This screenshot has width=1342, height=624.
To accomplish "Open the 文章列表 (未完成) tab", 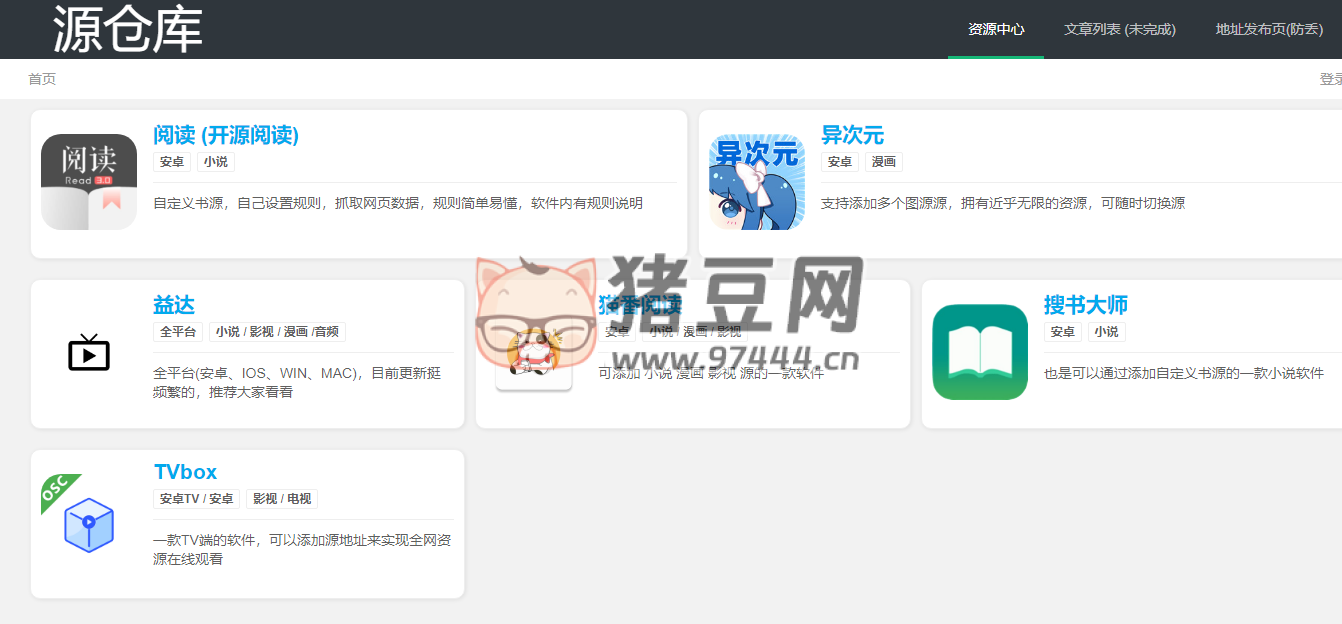I will pos(1119,29).
